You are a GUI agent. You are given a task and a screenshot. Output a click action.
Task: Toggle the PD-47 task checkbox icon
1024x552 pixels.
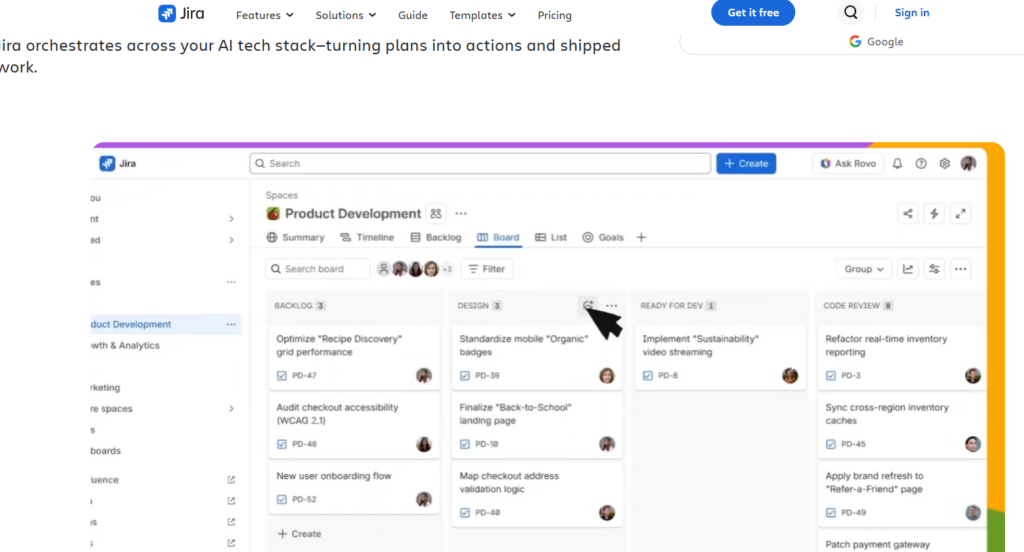[x=281, y=376]
